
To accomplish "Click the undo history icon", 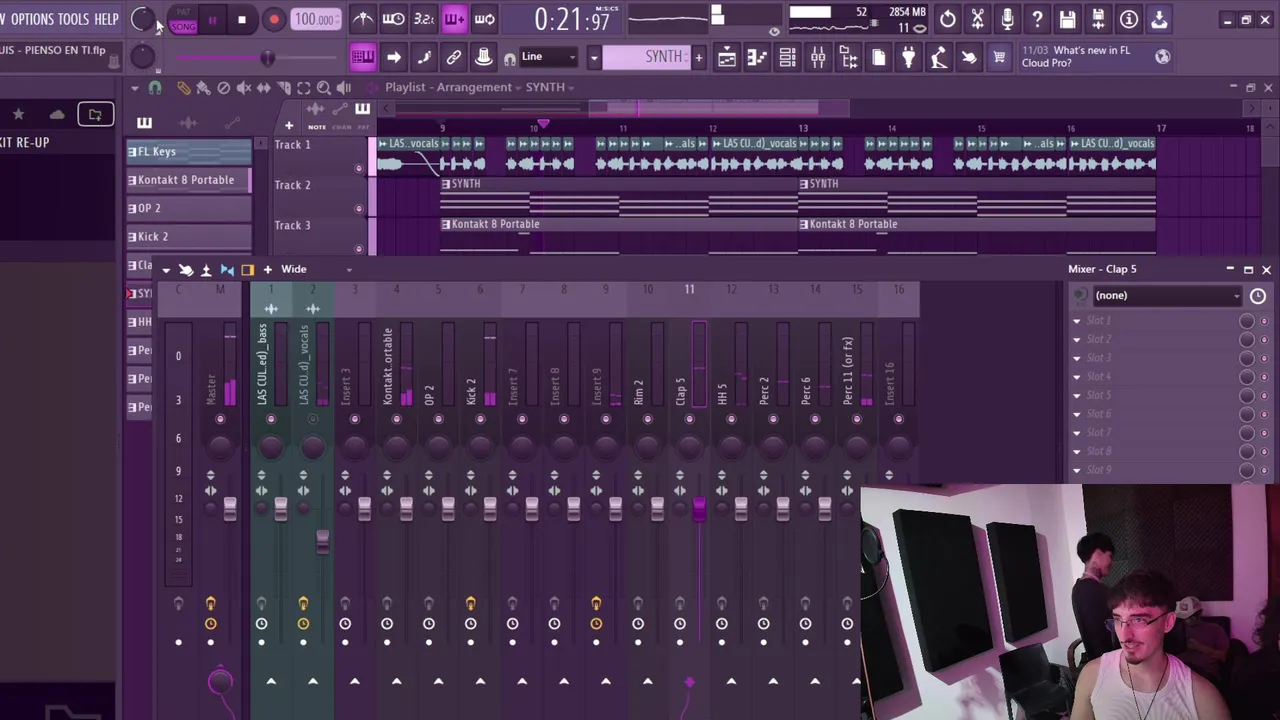I will tap(947, 19).
